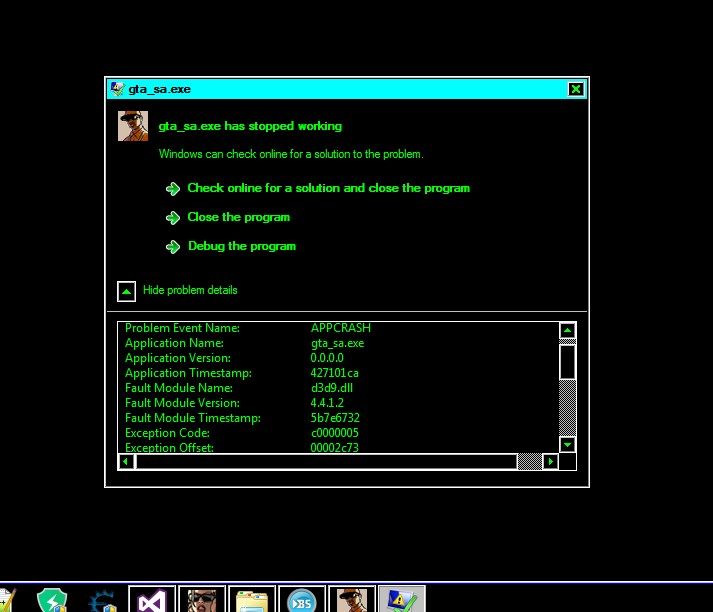Image resolution: width=713 pixels, height=612 pixels.
Task: Click the gta_sa.exe character icon in dialog
Action: point(133,126)
